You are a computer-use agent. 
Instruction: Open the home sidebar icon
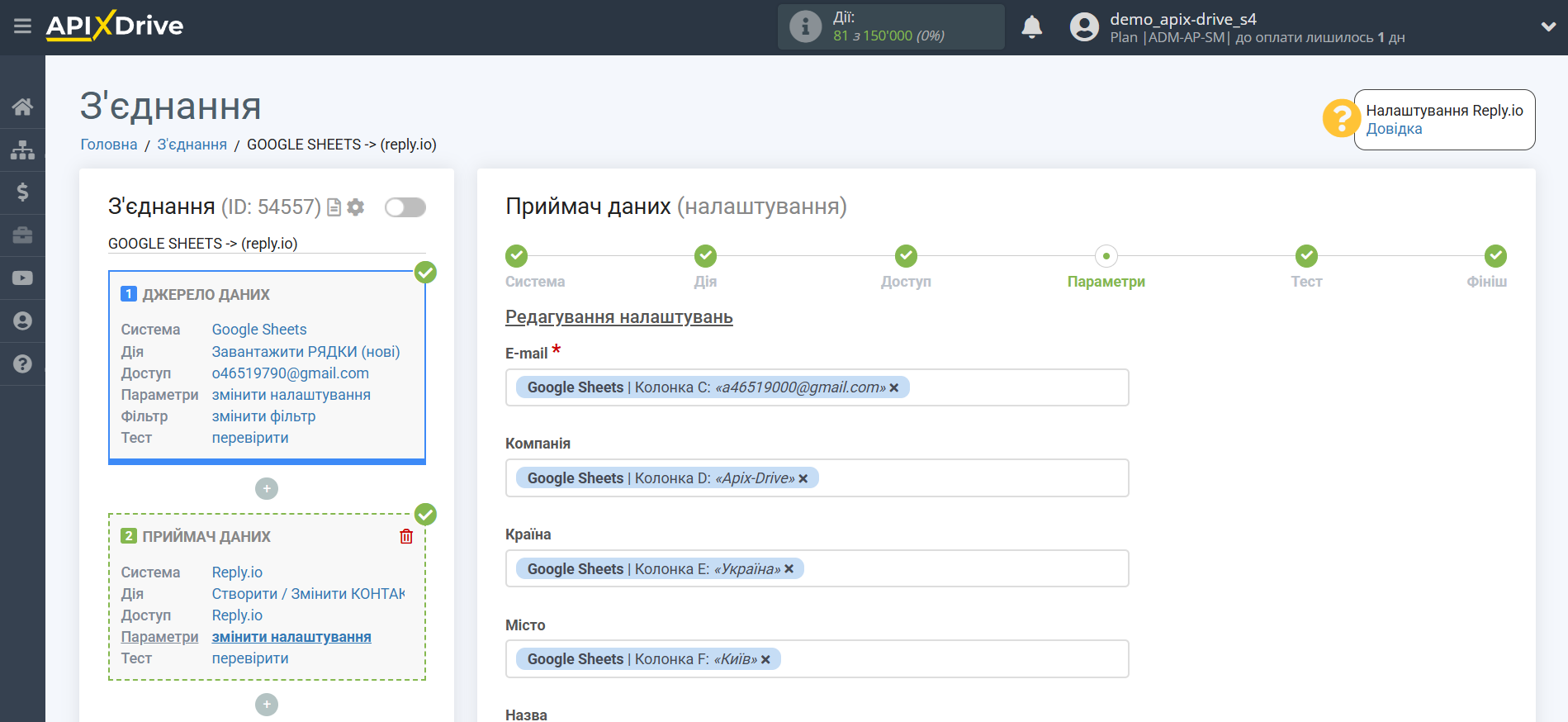pos(22,107)
